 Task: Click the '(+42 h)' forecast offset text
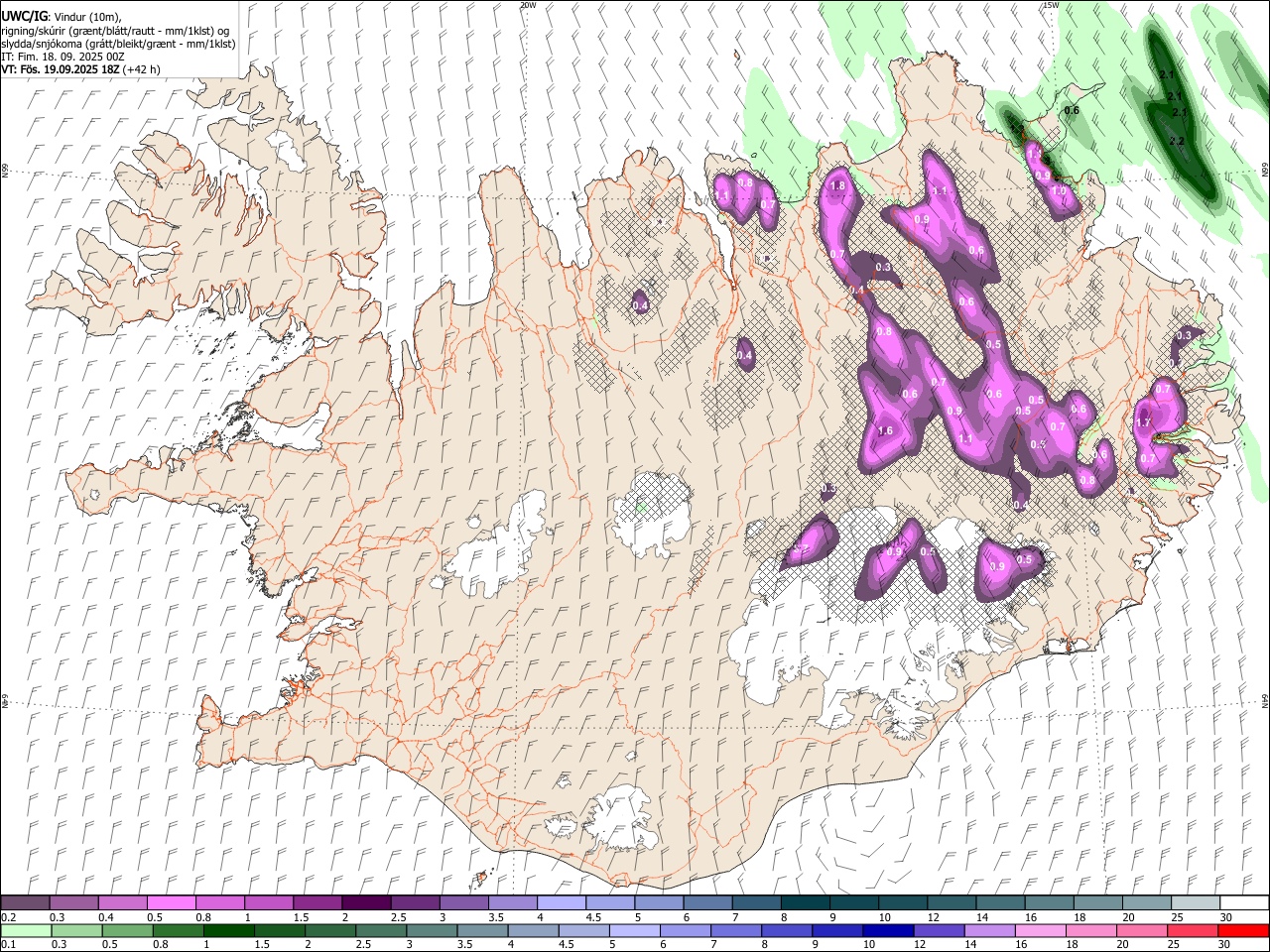pos(142,69)
